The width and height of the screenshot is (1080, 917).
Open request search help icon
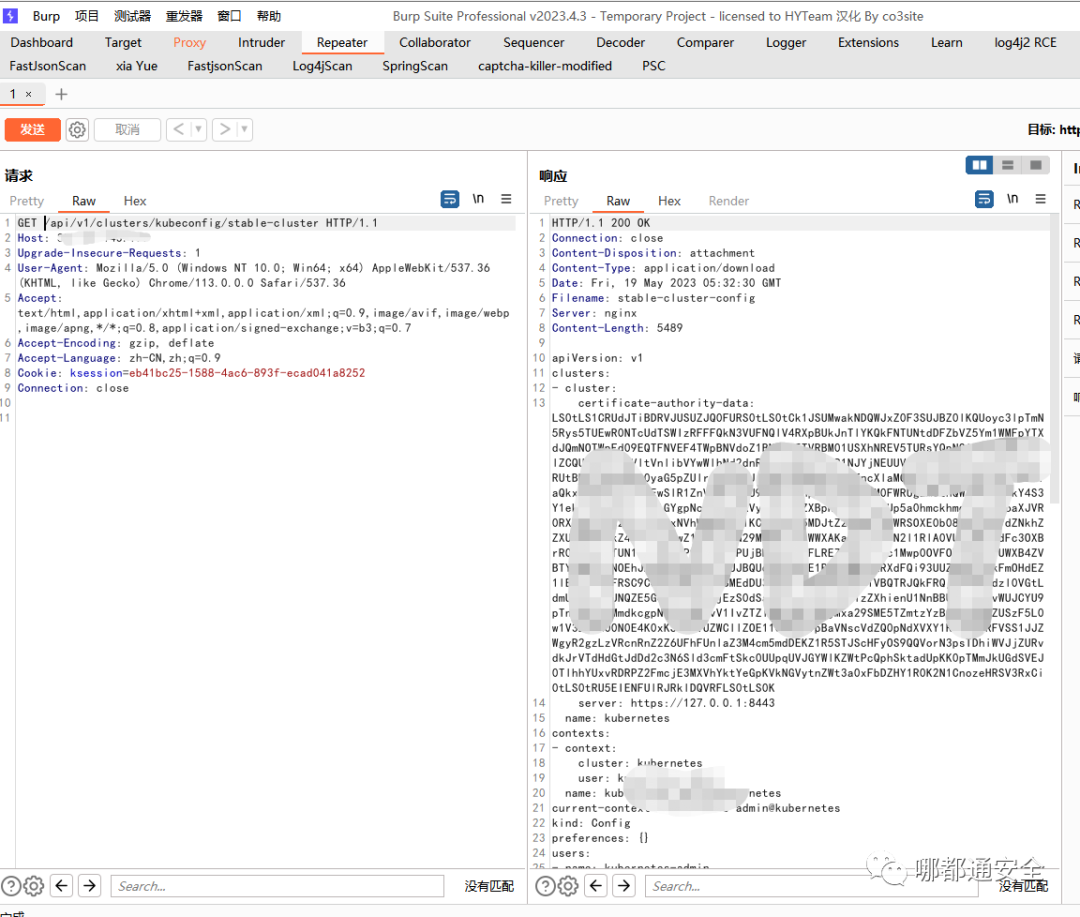(11, 886)
